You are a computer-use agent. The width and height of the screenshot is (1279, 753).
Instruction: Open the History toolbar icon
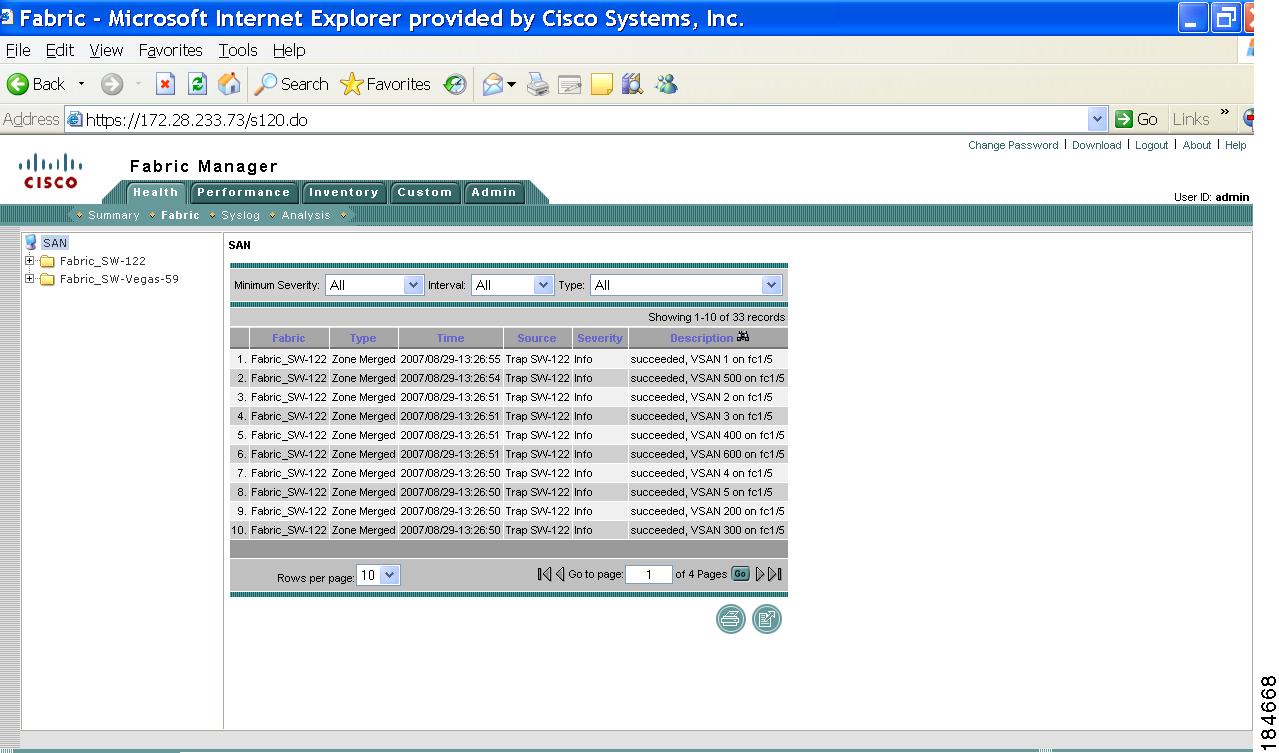(x=455, y=85)
